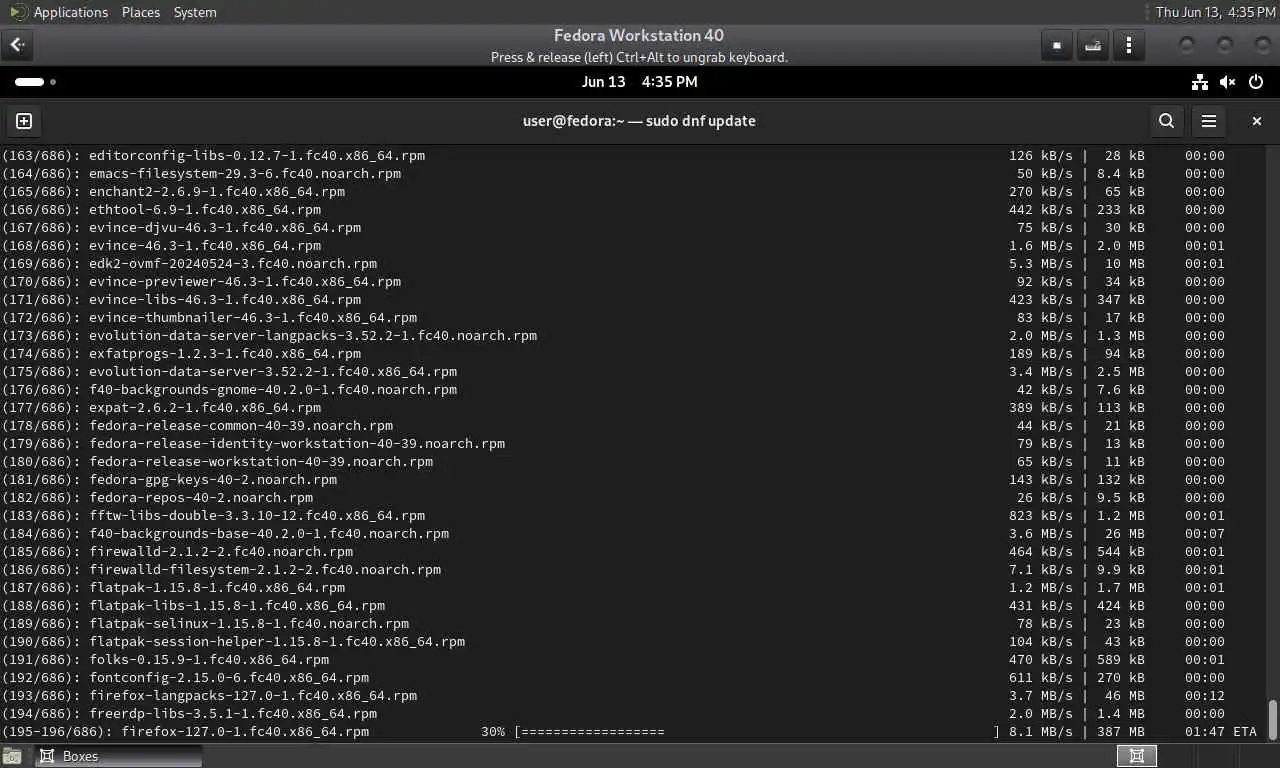Open the Applications menu
This screenshot has height=768, width=1280.
point(70,12)
